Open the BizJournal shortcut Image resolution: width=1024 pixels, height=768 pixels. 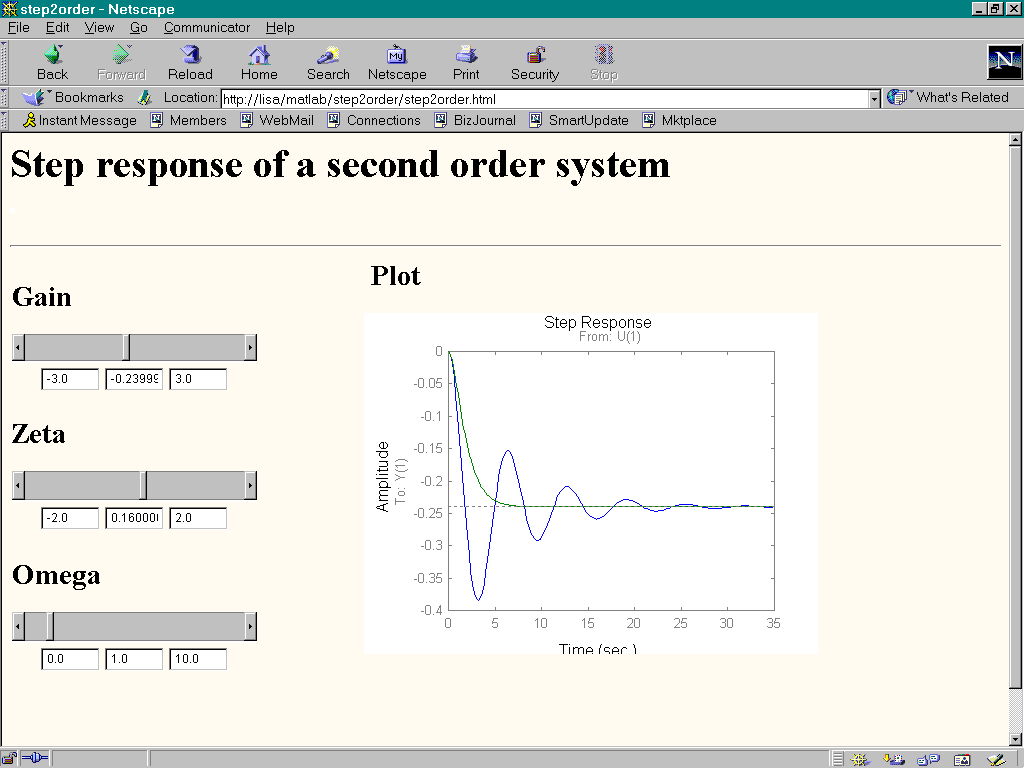[475, 120]
